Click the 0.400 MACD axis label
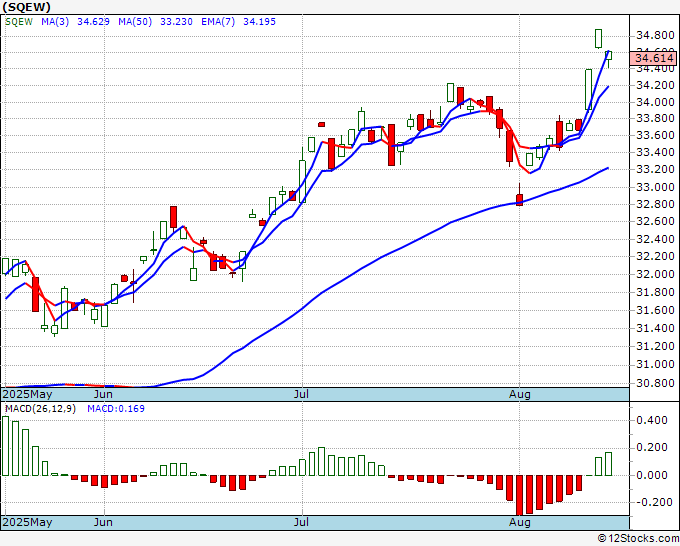 (x=651, y=420)
